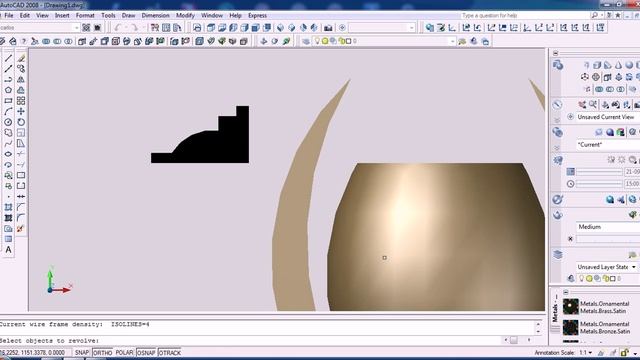This screenshot has height=360, width=640.
Task: Select the Polygon draw tool
Action: [x=8, y=90]
